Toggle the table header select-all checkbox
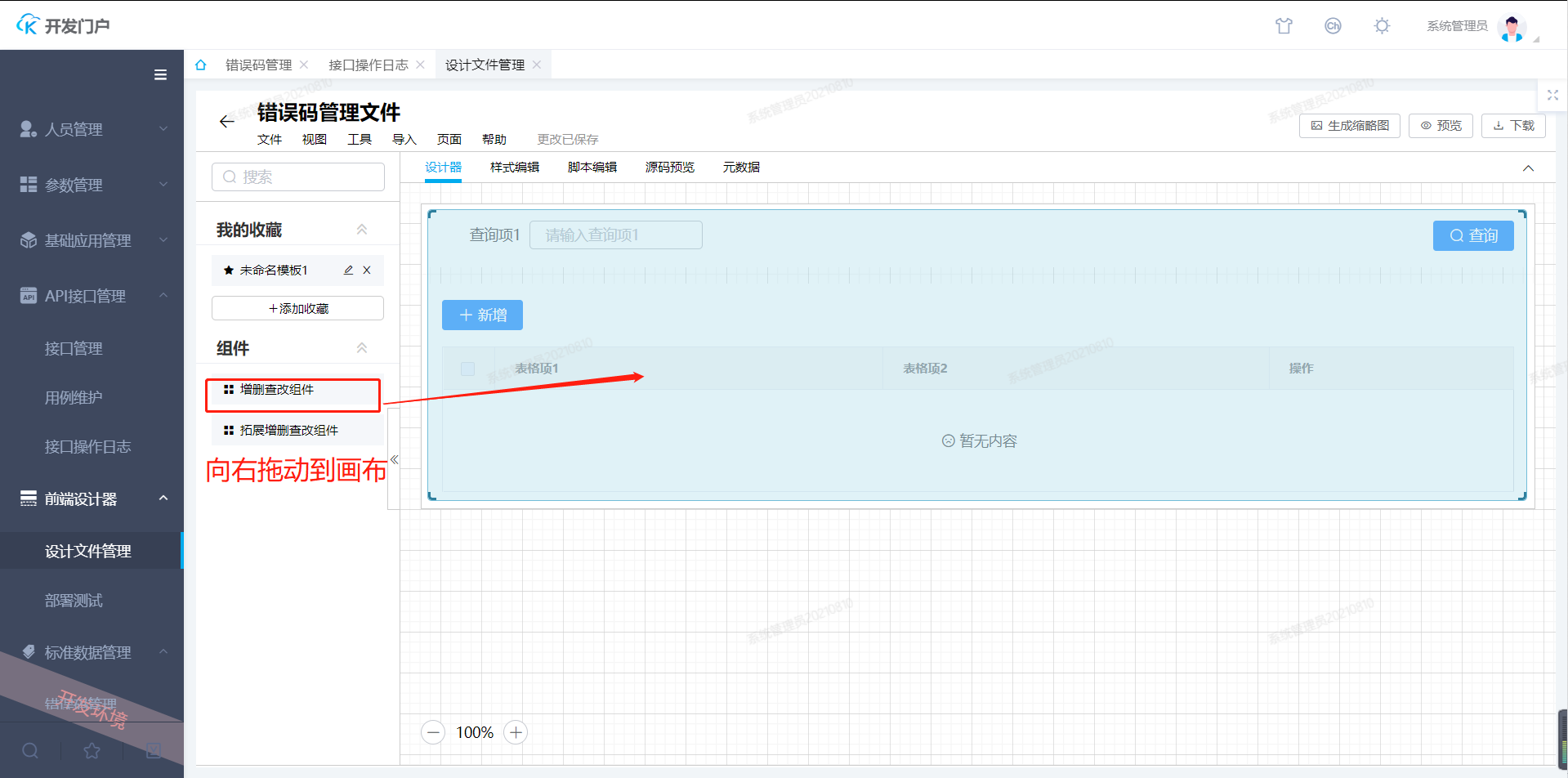1568x778 pixels. pyautogui.click(x=468, y=369)
